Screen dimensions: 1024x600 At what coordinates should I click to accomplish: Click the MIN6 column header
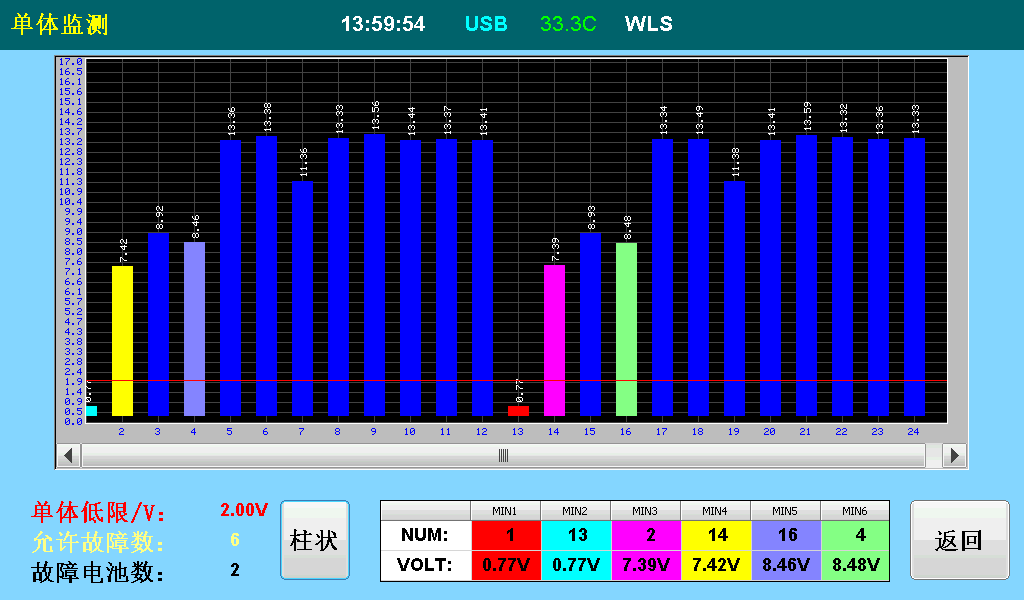click(855, 511)
